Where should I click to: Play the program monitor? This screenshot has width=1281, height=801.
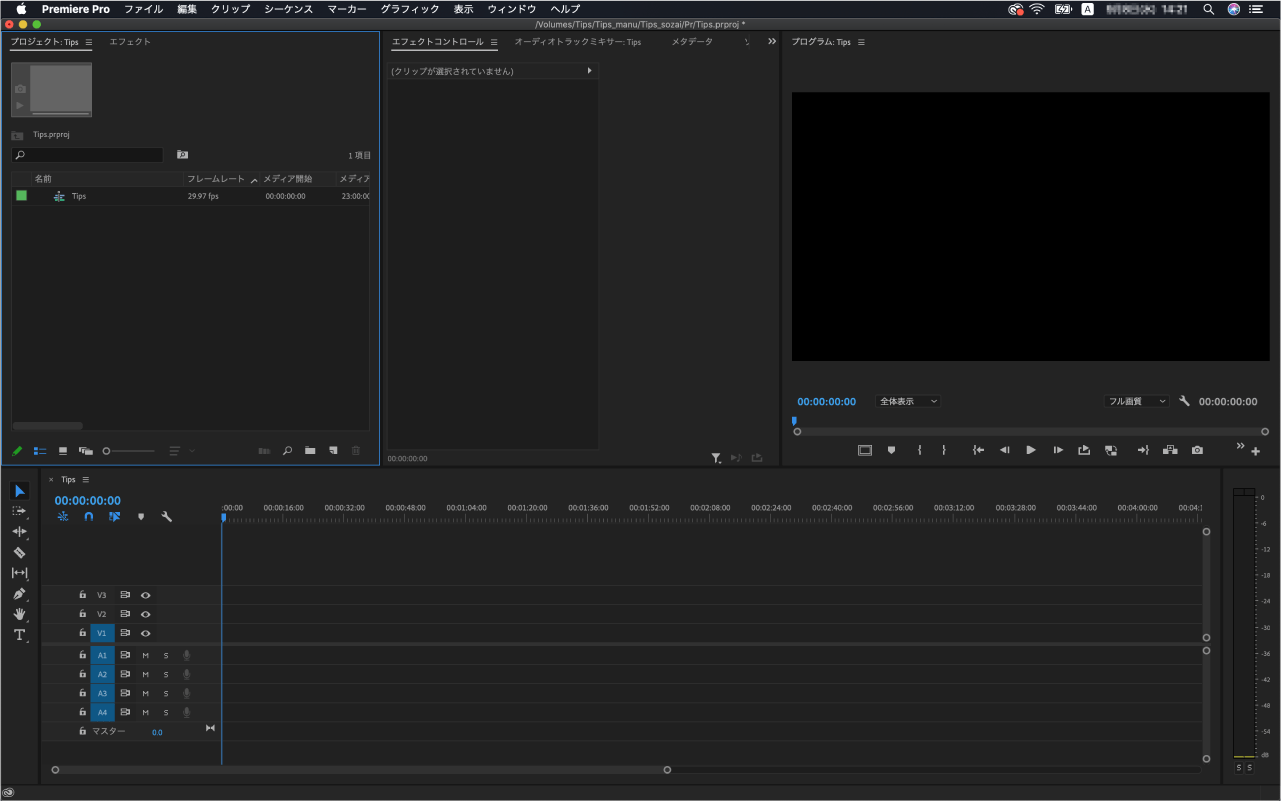pyautogui.click(x=1031, y=450)
